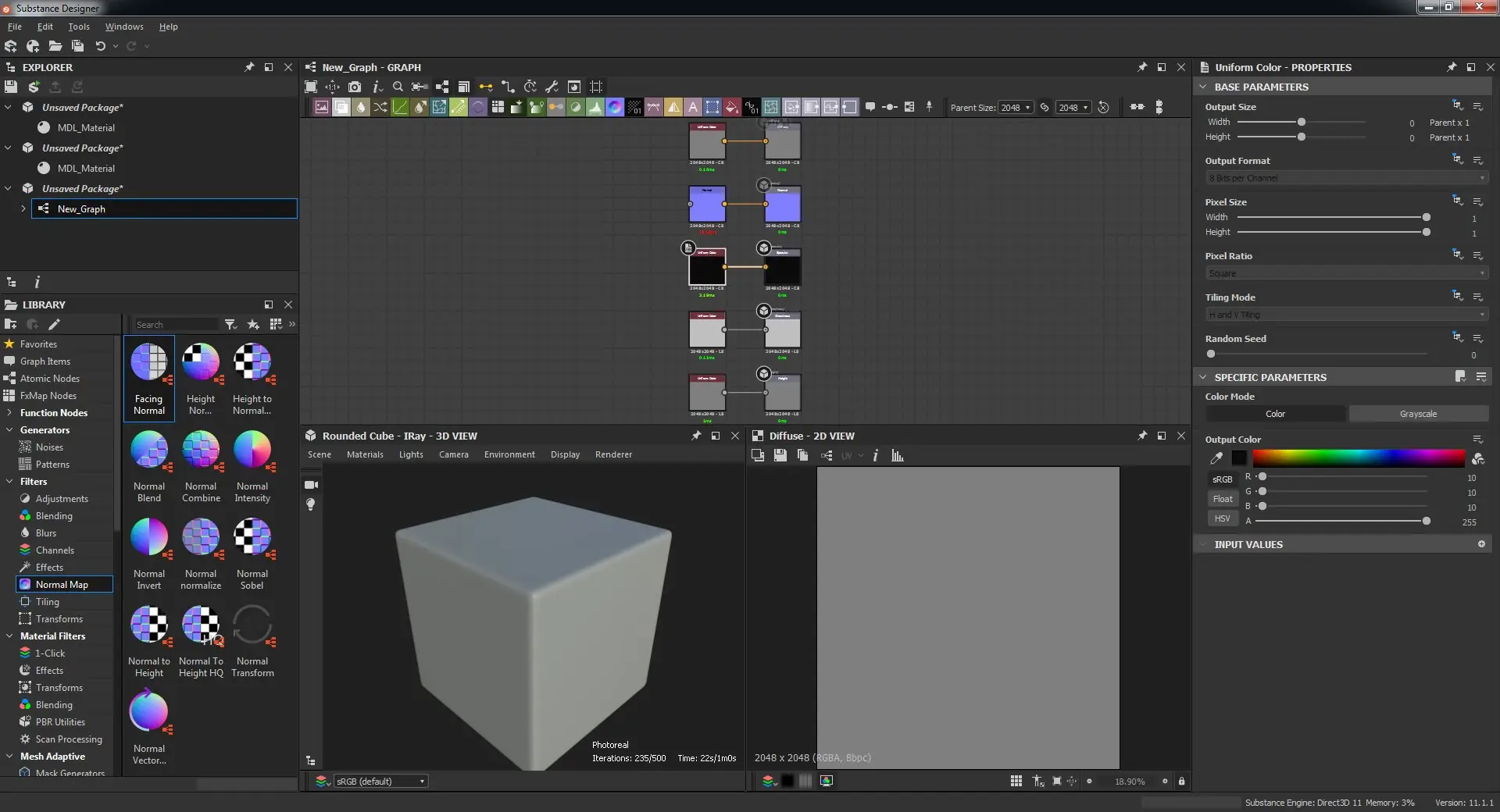Image resolution: width=1500 pixels, height=812 pixels.
Task: Select HSV color representation
Action: click(x=1222, y=518)
